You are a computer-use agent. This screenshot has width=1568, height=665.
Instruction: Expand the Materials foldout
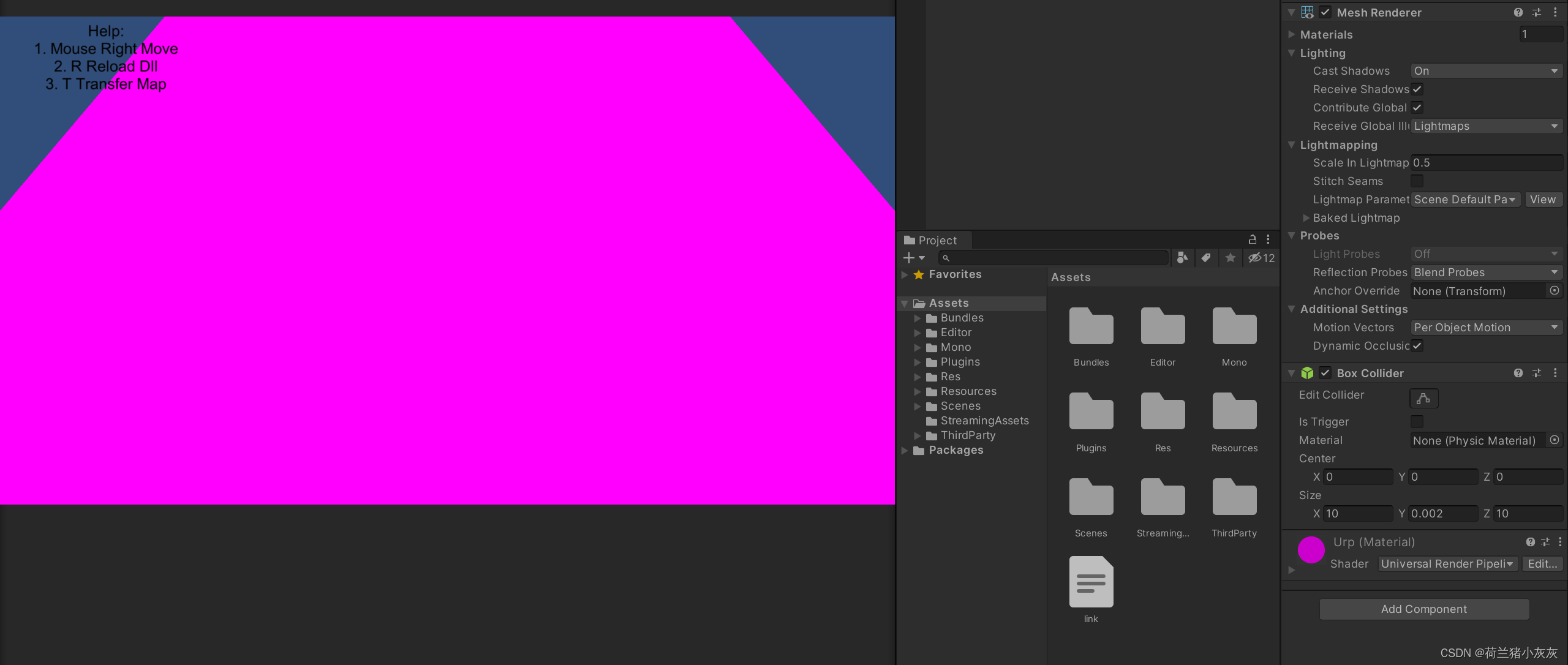(x=1292, y=34)
